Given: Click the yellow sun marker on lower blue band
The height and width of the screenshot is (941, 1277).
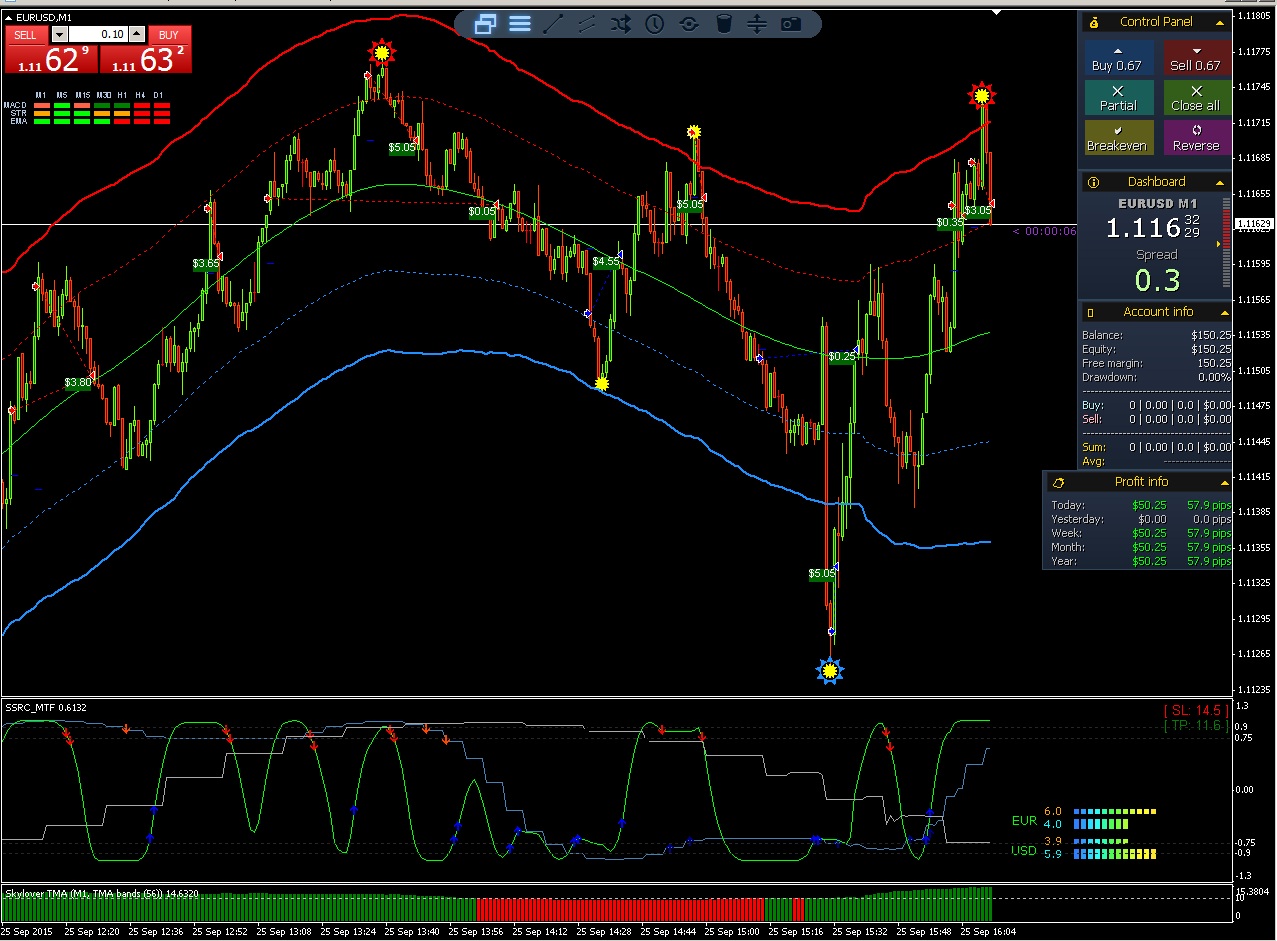Looking at the screenshot, I should point(602,383).
